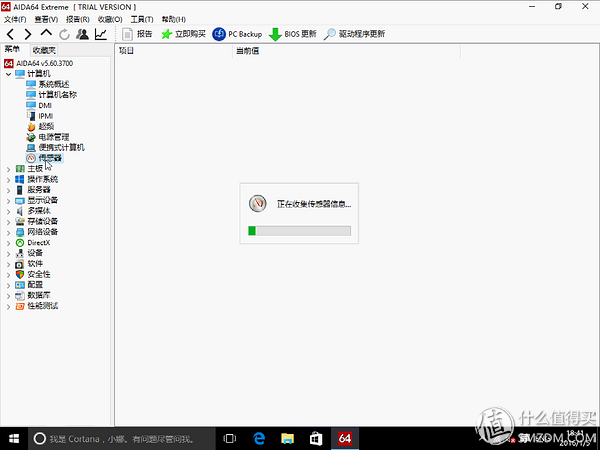The height and width of the screenshot is (450, 600).
Task: Click the 多媒体 speaker icon
Action: tap(20, 211)
